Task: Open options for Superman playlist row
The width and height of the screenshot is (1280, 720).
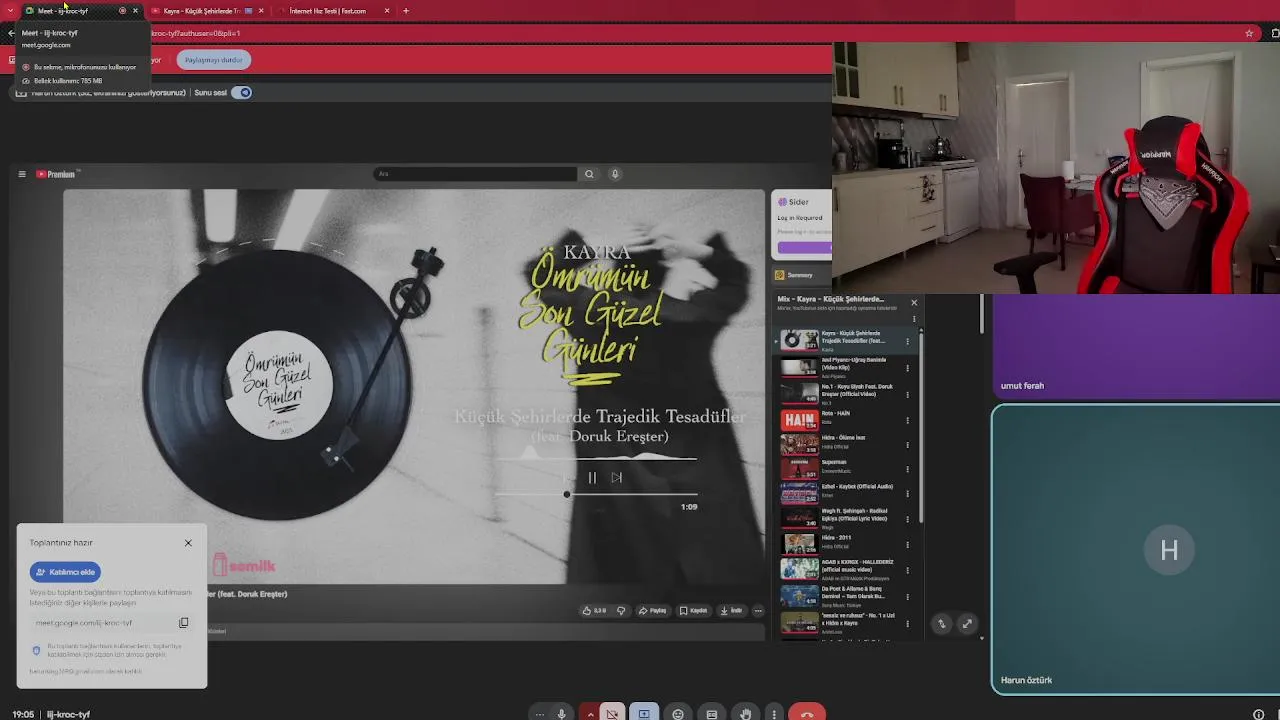Action: coord(907,470)
